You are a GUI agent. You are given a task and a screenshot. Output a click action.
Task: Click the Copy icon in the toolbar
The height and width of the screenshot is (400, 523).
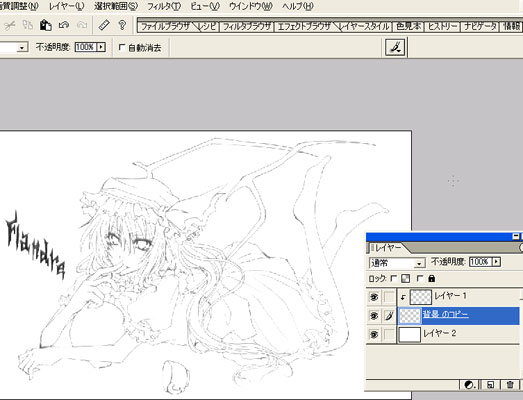pos(28,25)
